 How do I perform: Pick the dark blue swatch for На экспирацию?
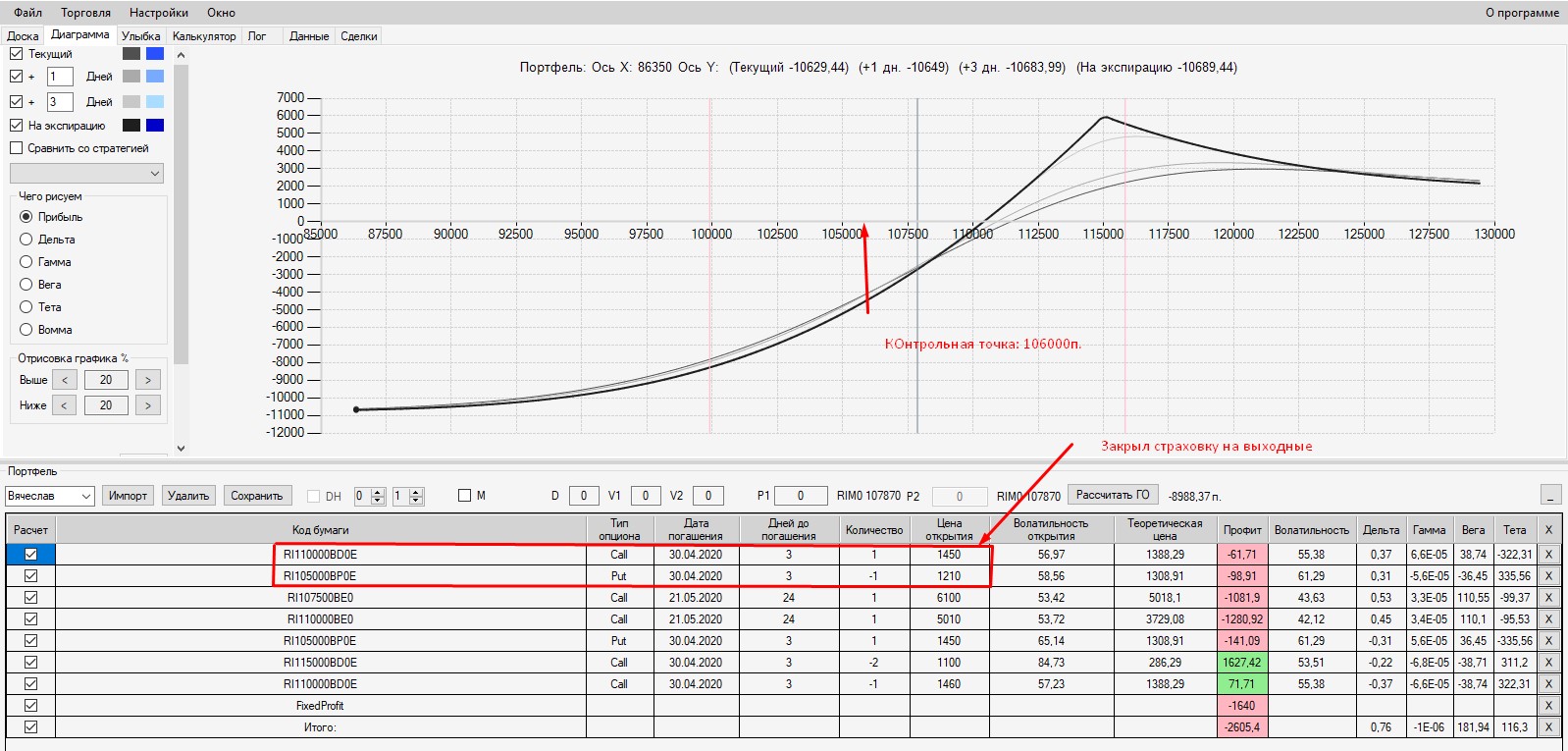click(155, 126)
